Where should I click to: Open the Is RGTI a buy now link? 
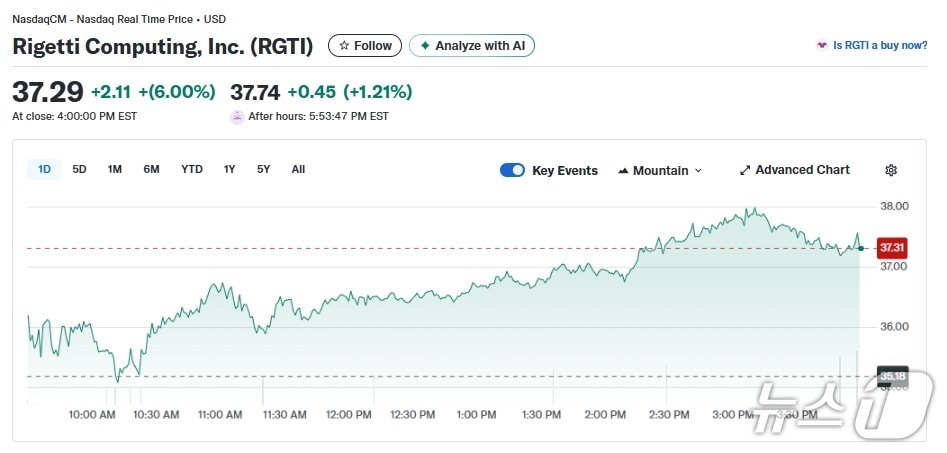point(879,46)
